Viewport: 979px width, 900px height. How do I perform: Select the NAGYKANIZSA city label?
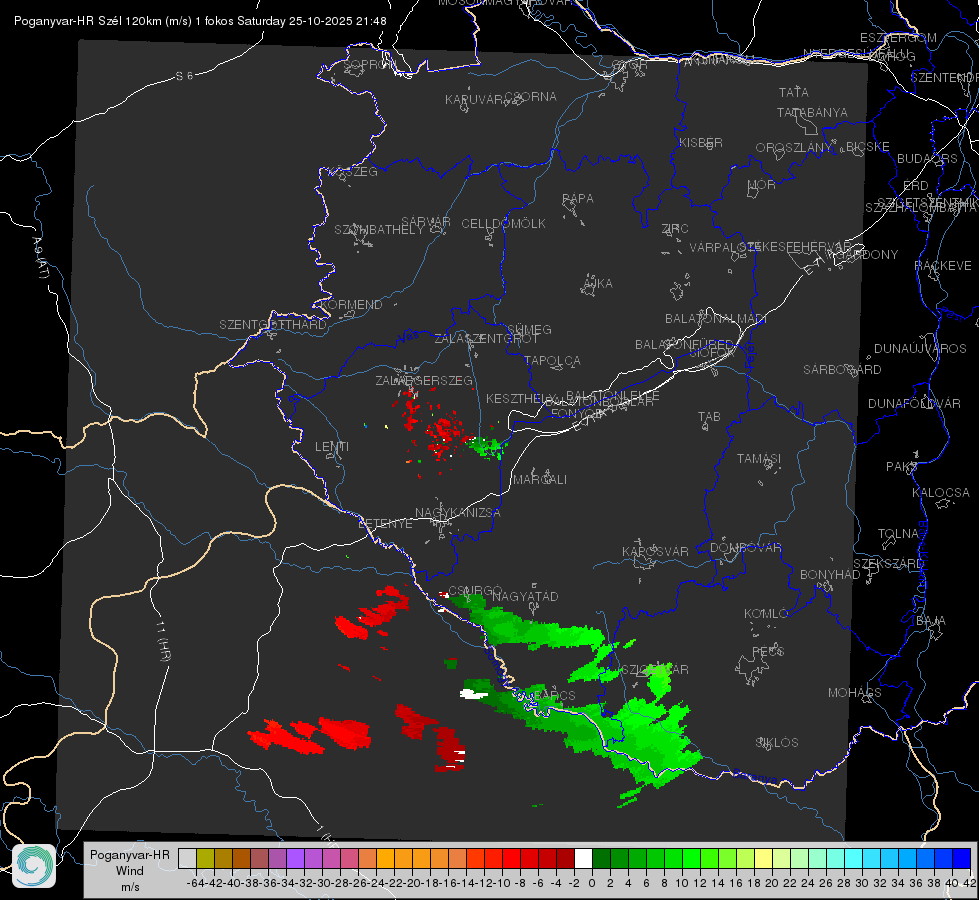click(458, 513)
